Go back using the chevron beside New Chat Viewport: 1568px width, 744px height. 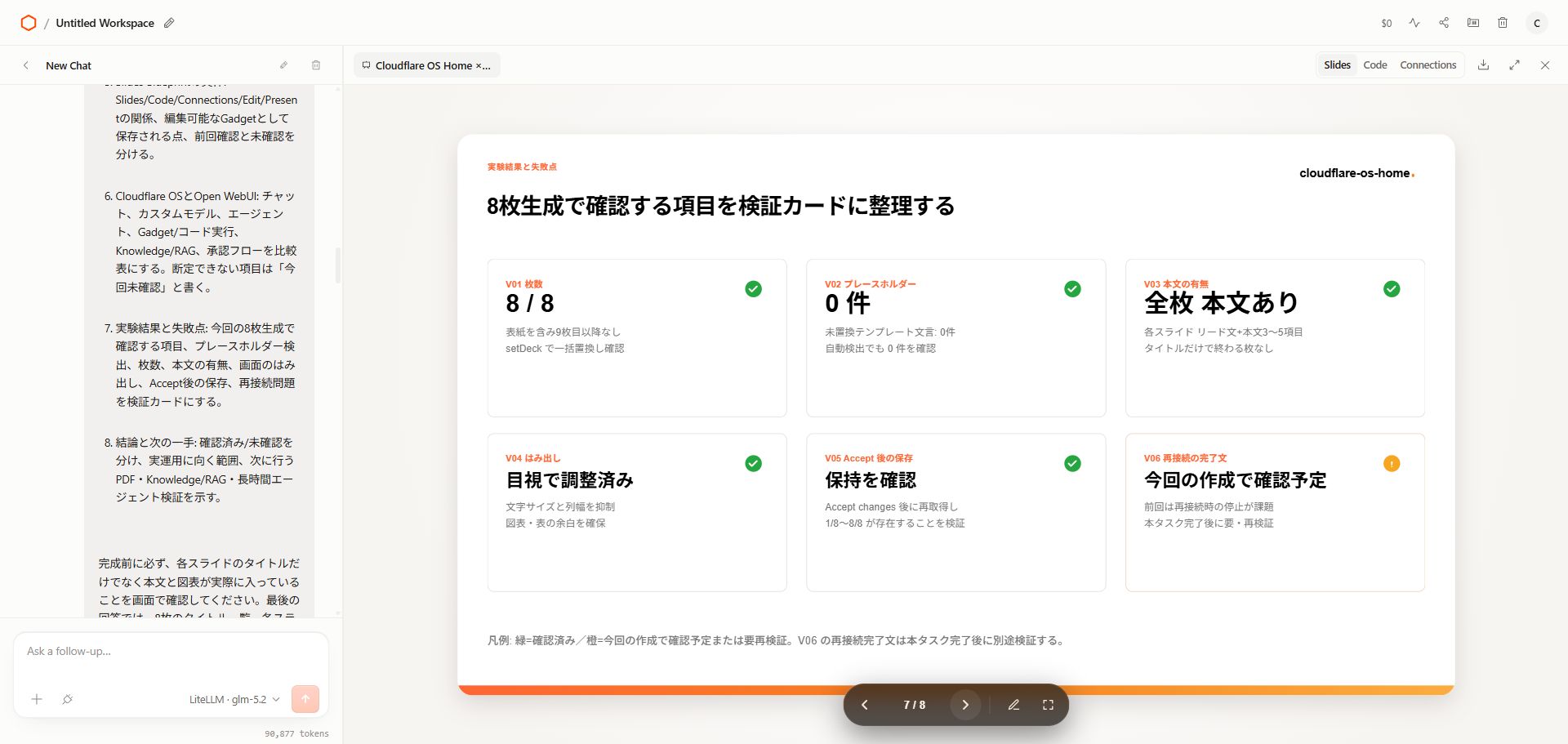26,65
